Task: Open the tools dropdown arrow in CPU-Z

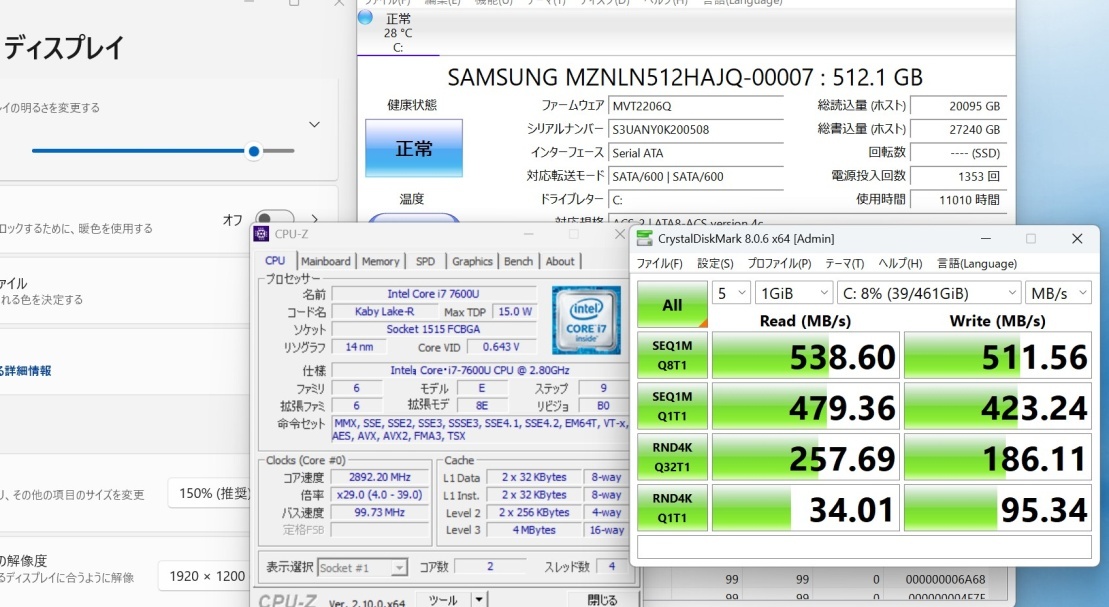Action: [x=480, y=599]
